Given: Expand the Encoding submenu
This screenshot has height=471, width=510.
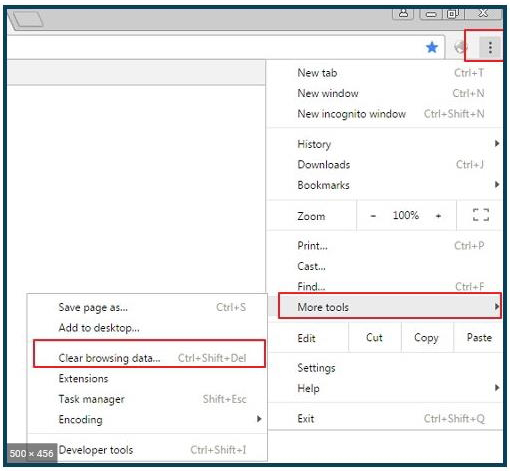Looking at the screenshot, I should pyautogui.click(x=147, y=420).
